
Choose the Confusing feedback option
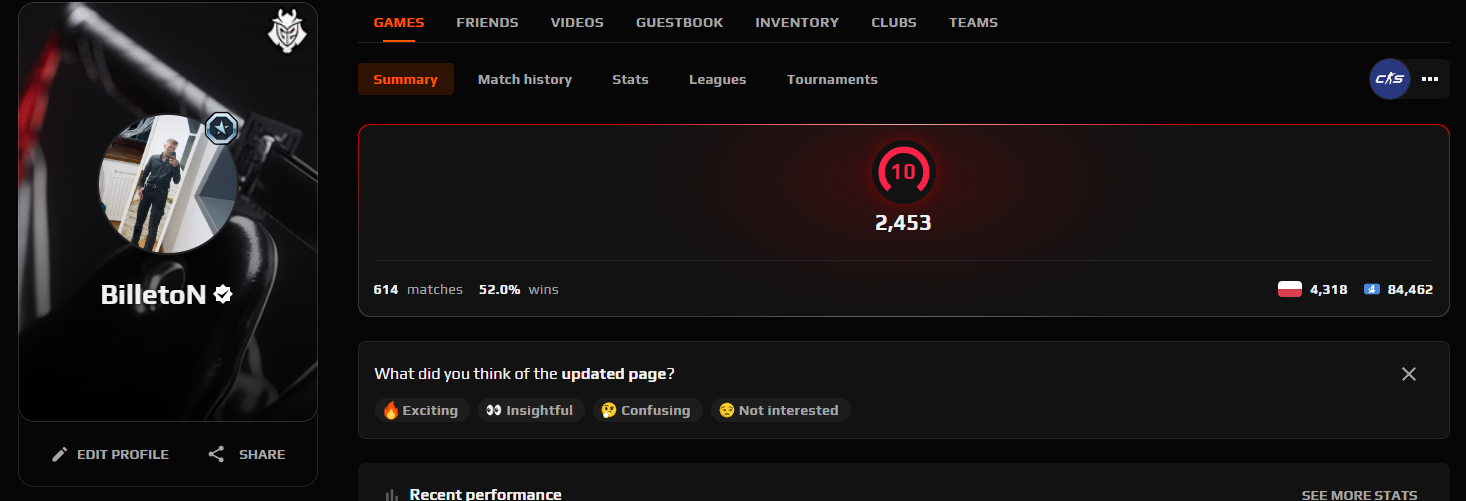[646, 410]
